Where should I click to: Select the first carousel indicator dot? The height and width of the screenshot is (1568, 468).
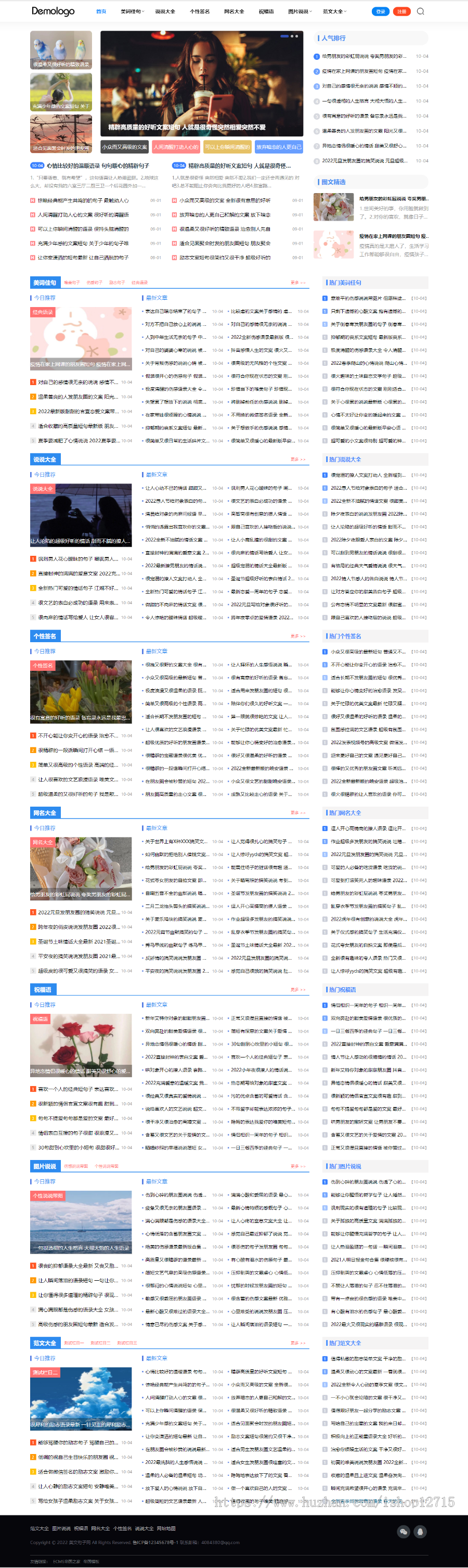(284, 36)
